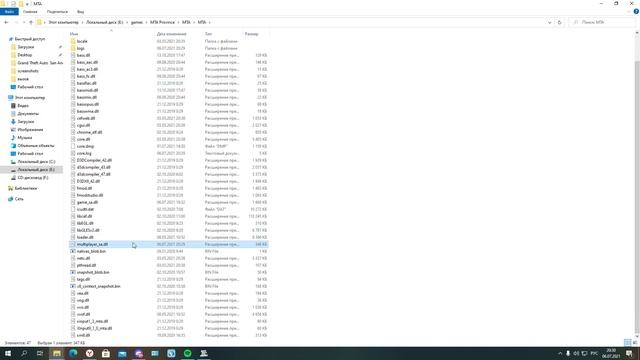Sort by the Size column header
Viewport: 640px width, 360px height.
tap(252, 34)
